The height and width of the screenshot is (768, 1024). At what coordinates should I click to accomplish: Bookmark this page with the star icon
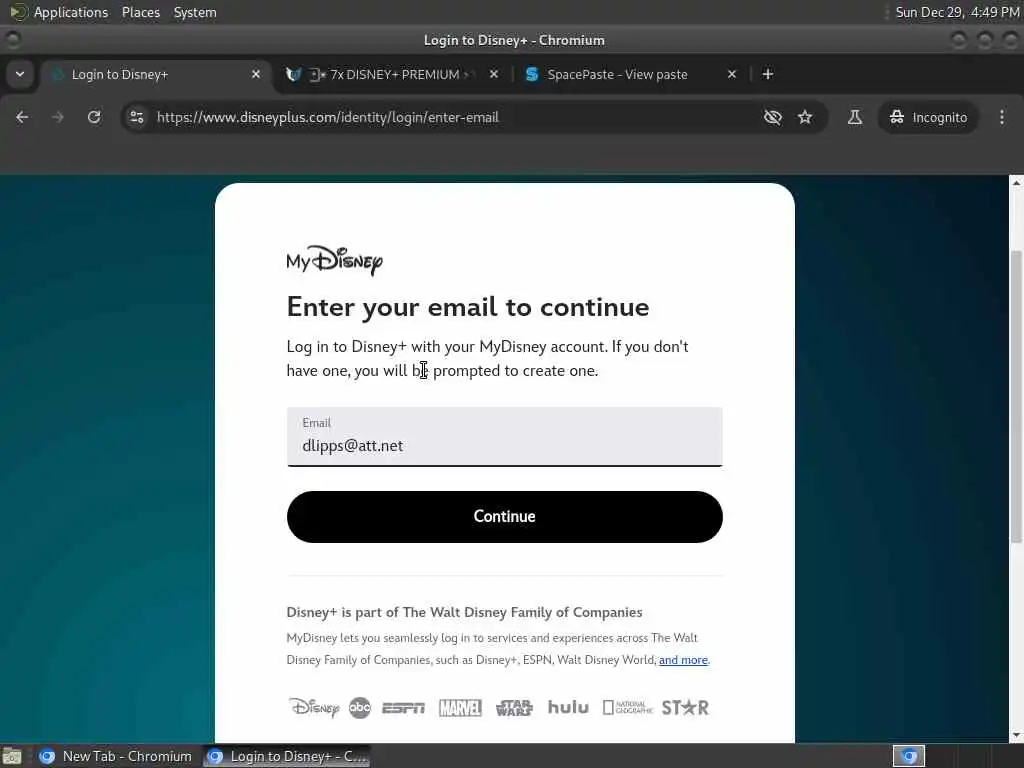click(x=805, y=118)
